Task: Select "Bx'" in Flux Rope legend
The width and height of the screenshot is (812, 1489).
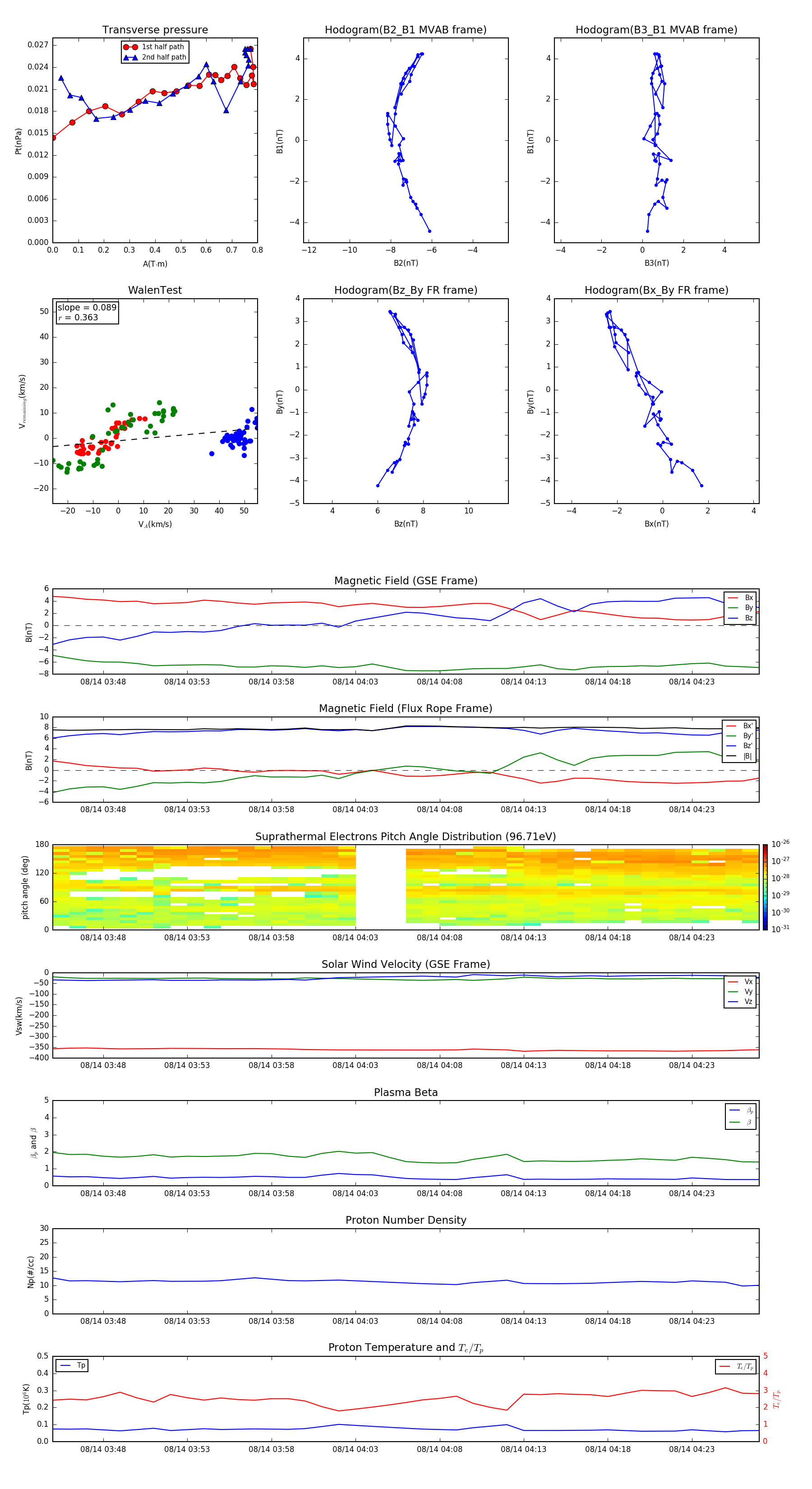Action: point(740,726)
